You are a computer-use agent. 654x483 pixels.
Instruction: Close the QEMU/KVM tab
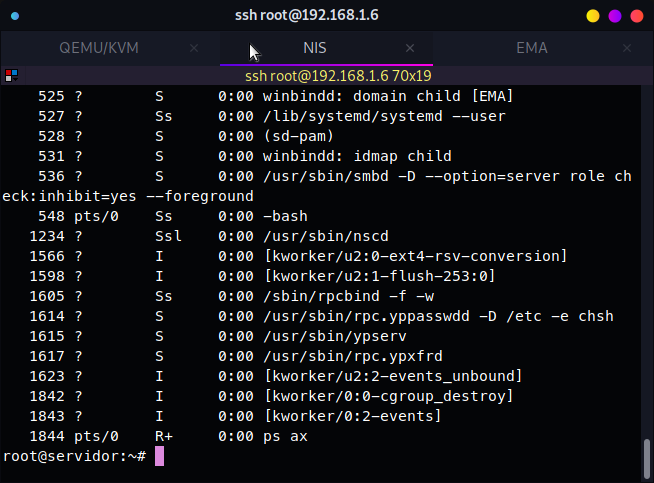point(194,48)
